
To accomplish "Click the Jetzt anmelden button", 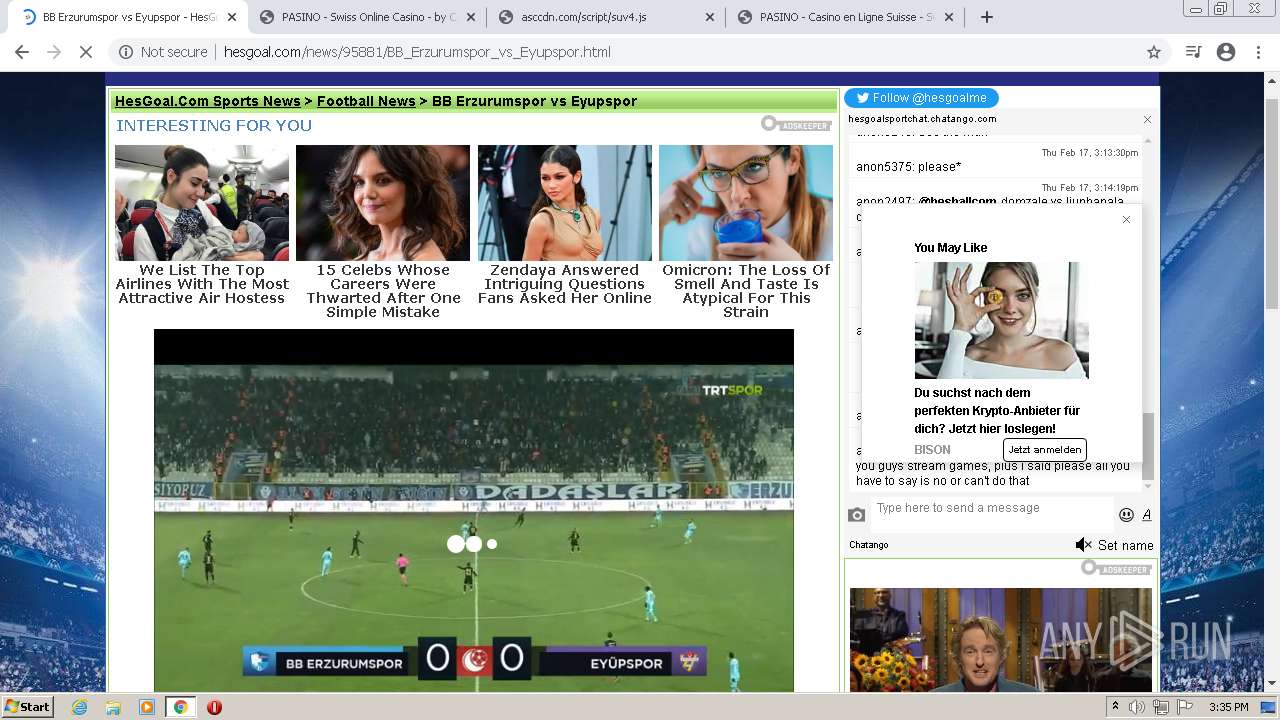I will click(x=1044, y=450).
